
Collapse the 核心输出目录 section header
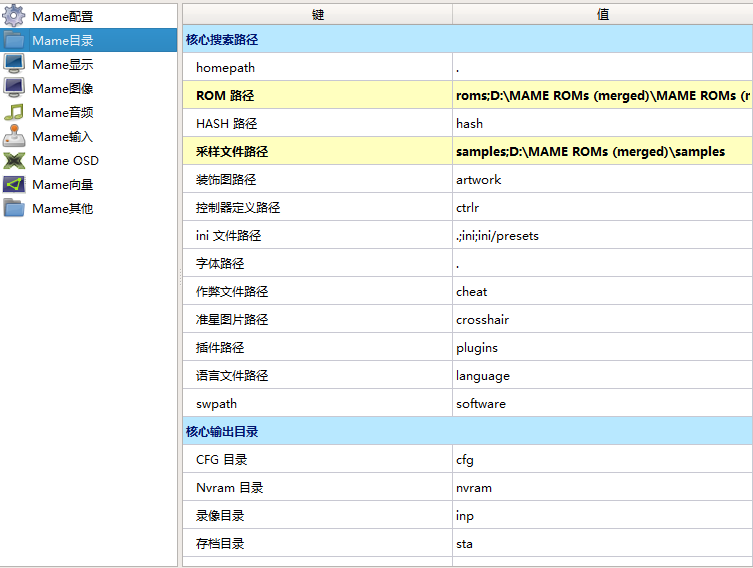(467, 431)
